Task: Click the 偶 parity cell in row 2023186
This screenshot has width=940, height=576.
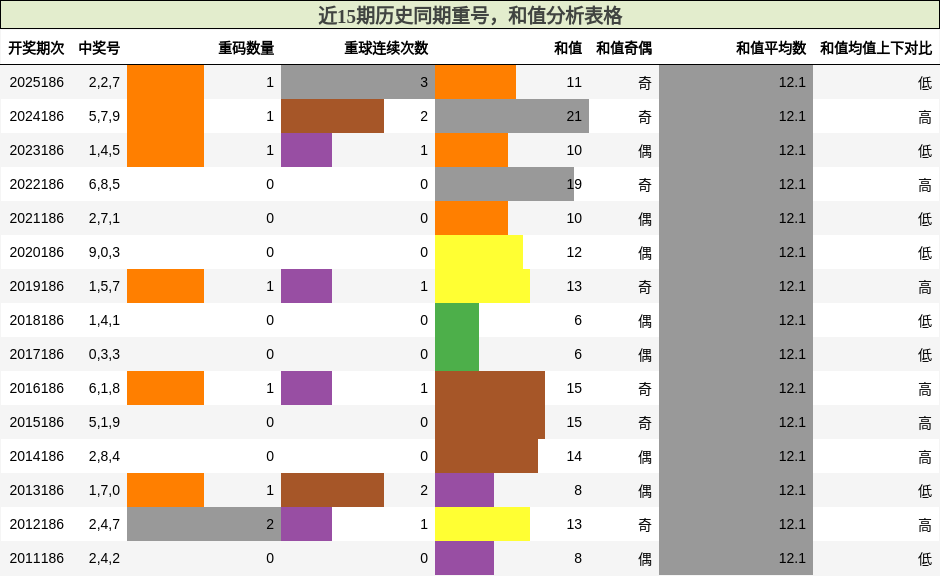Action: [x=644, y=150]
